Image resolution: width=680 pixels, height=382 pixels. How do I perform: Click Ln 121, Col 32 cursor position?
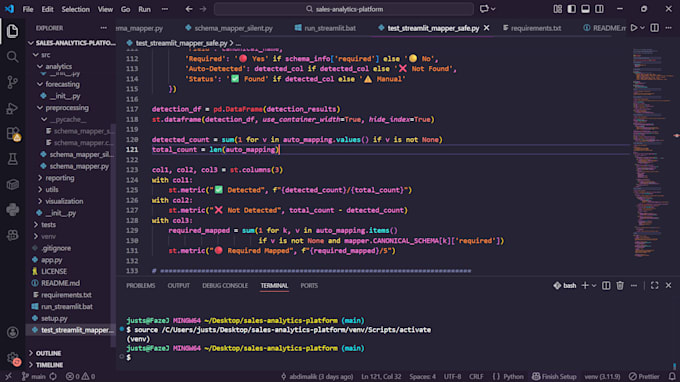[381, 376]
